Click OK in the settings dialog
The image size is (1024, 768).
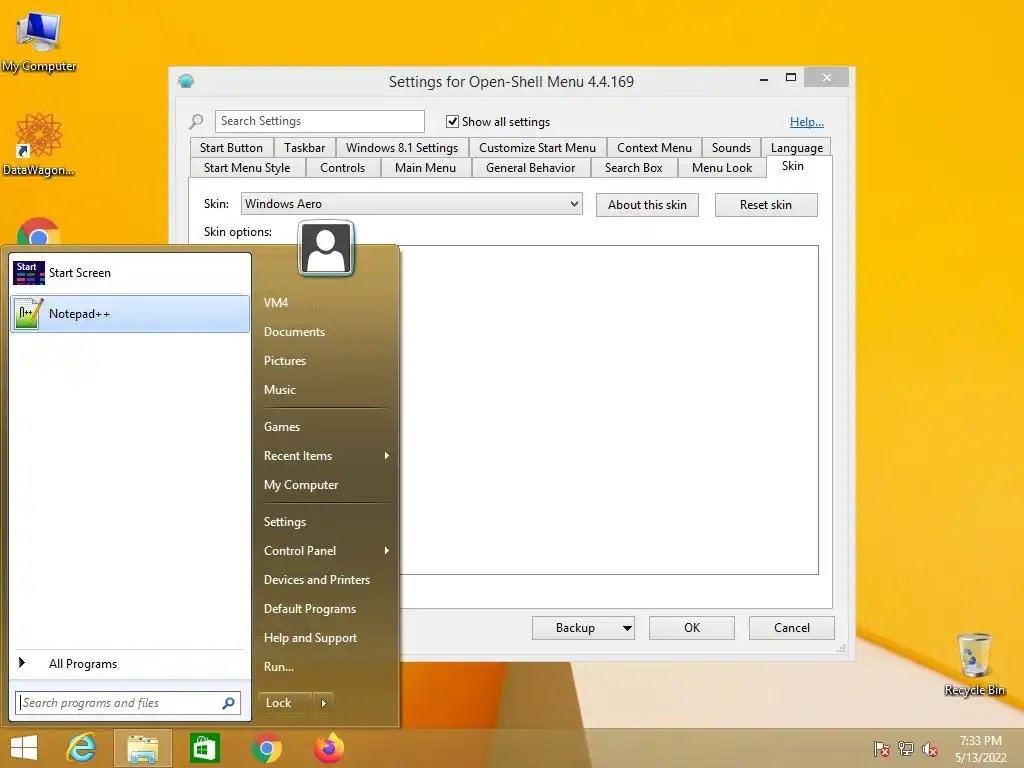[692, 628]
